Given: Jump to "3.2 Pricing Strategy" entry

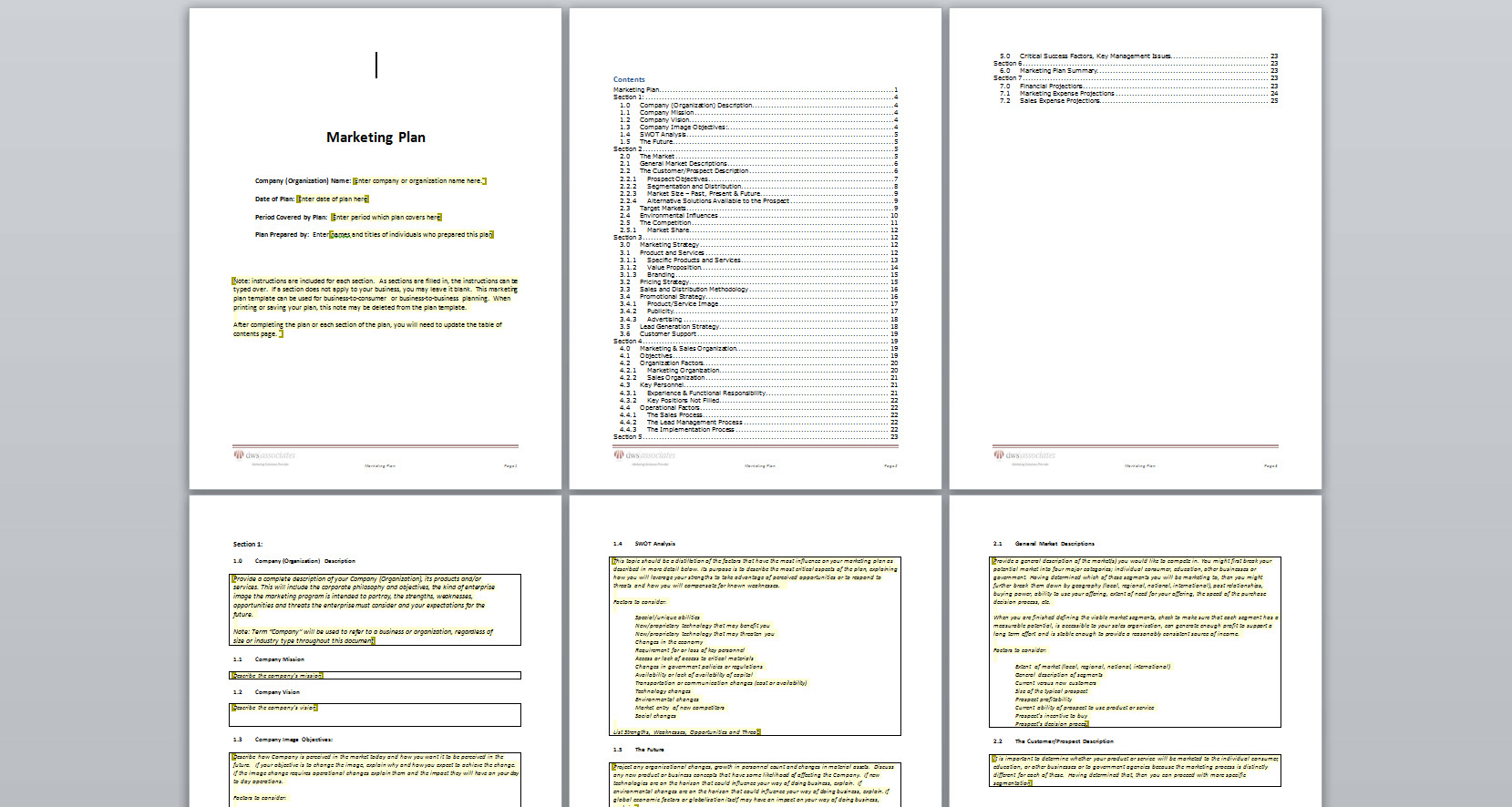Looking at the screenshot, I should (758, 282).
